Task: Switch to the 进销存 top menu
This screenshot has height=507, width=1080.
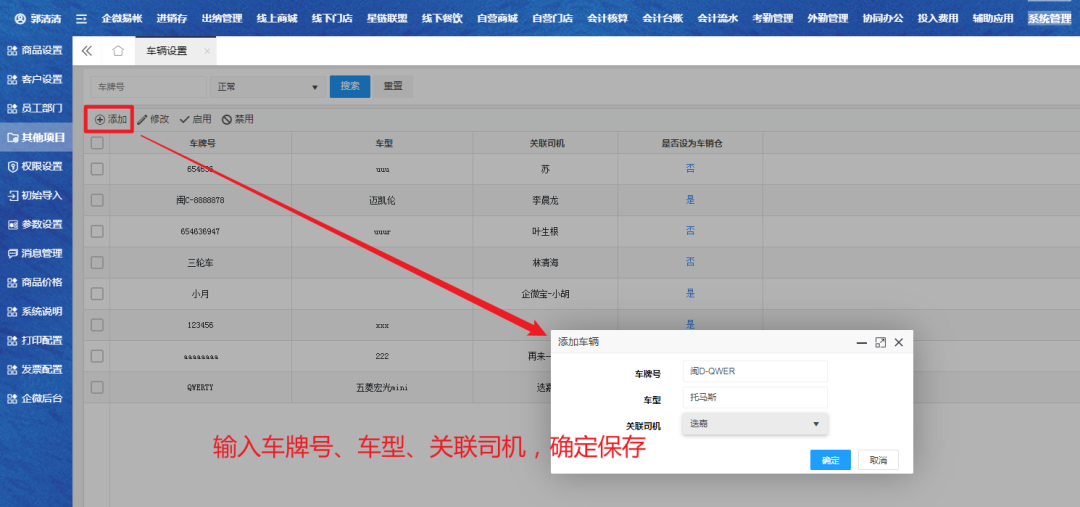Action: (171, 18)
